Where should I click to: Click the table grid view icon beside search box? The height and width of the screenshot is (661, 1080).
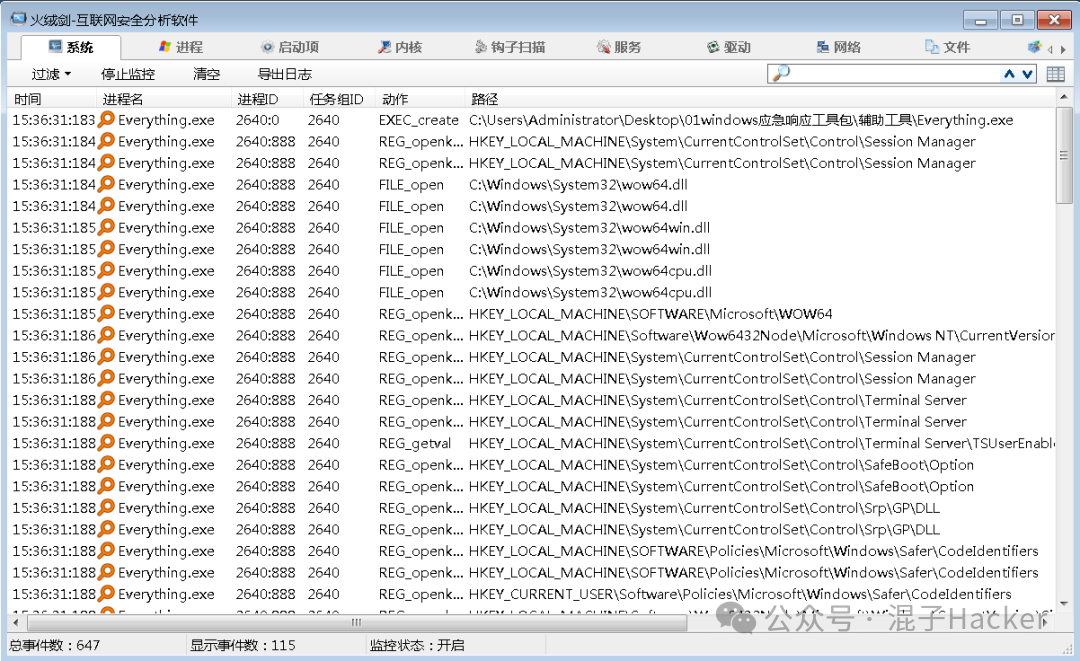click(x=1057, y=72)
